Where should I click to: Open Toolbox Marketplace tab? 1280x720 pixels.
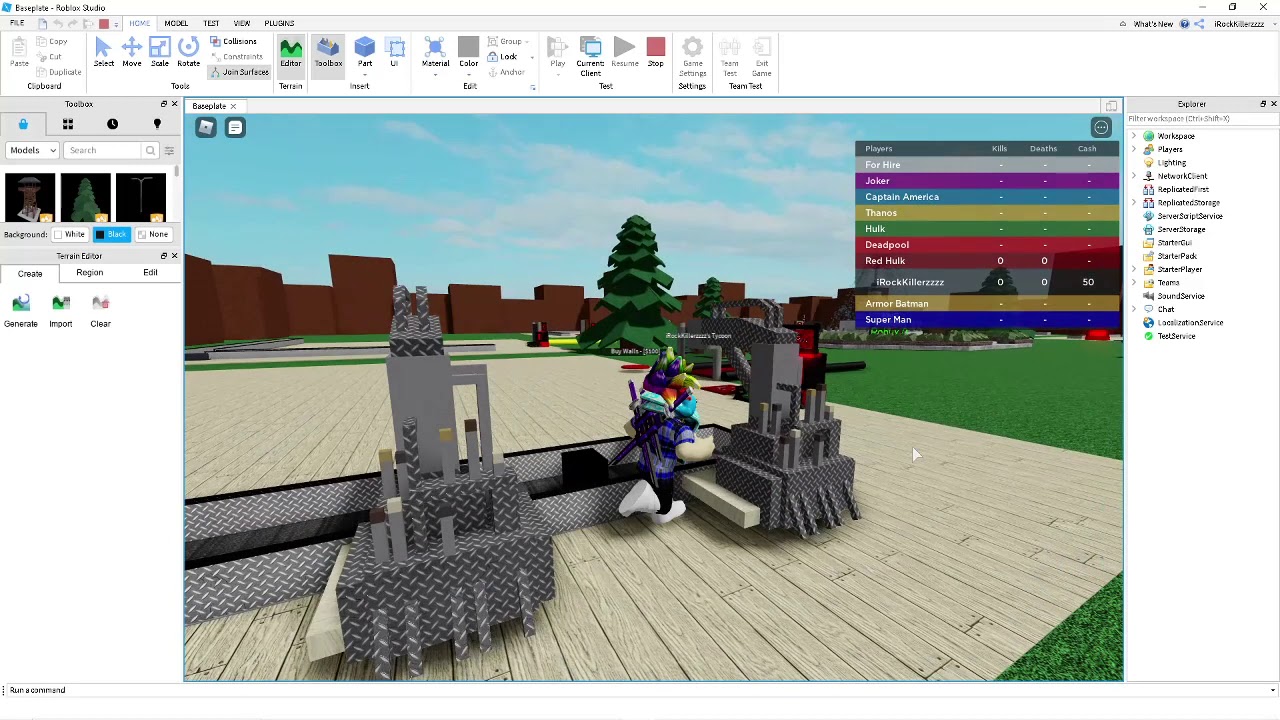[x=23, y=124]
